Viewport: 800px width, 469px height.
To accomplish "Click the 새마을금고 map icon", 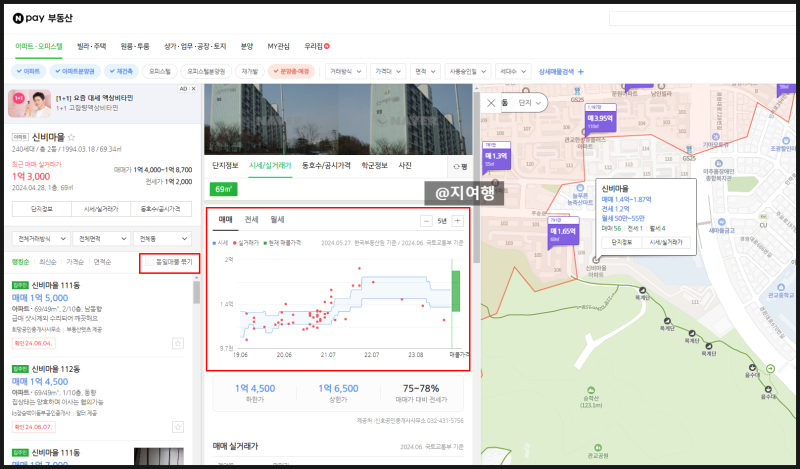I will pyautogui.click(x=721, y=223).
